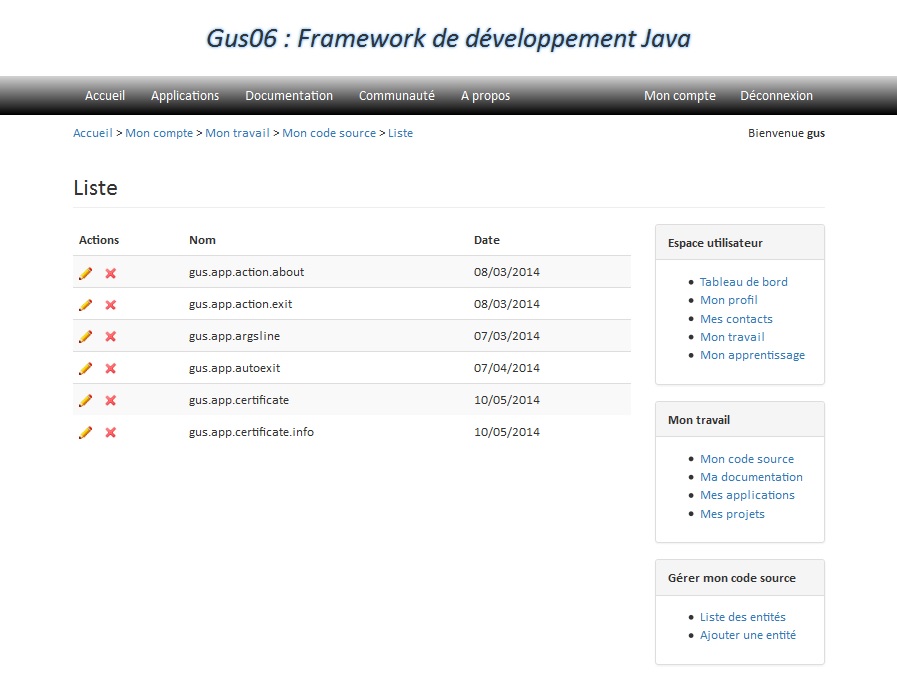Click date 07/03/2014 of gus.app.argsline
Viewport: 897px width, 697px height.
coord(507,336)
